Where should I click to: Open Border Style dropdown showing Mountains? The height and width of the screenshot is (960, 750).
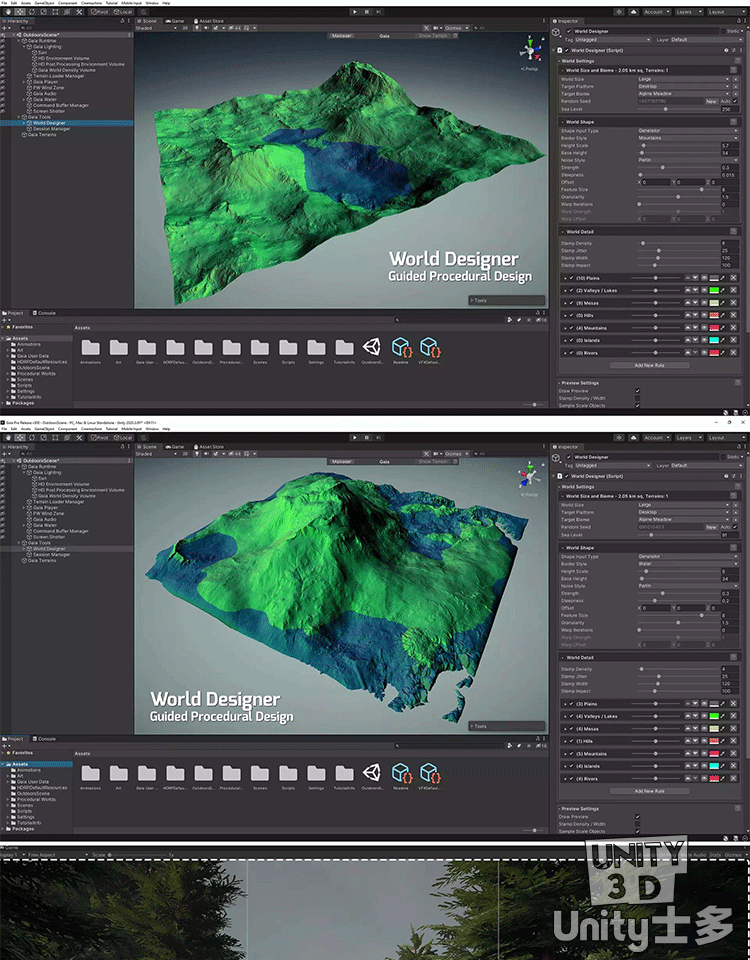point(688,138)
